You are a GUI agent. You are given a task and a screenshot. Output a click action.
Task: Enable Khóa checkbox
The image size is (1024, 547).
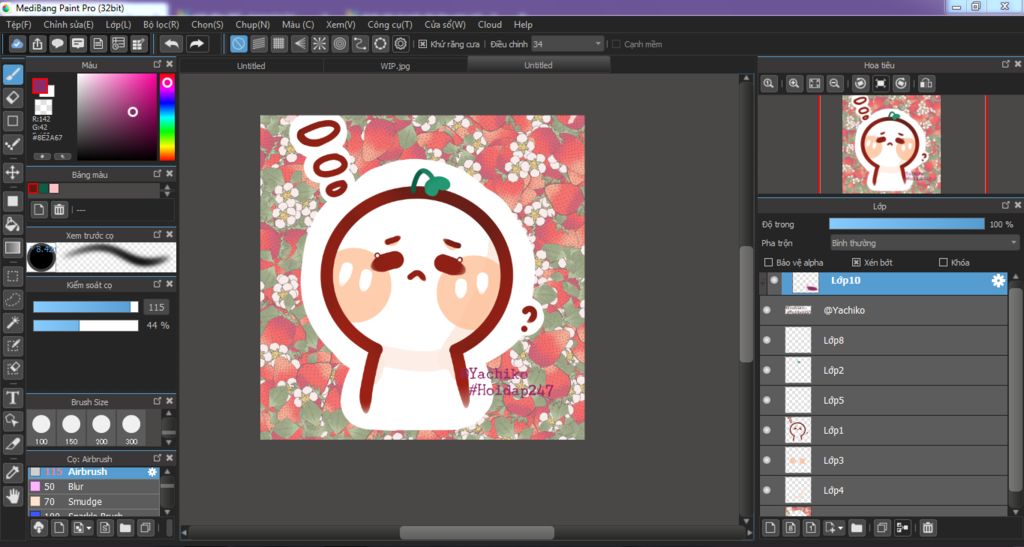[943, 262]
